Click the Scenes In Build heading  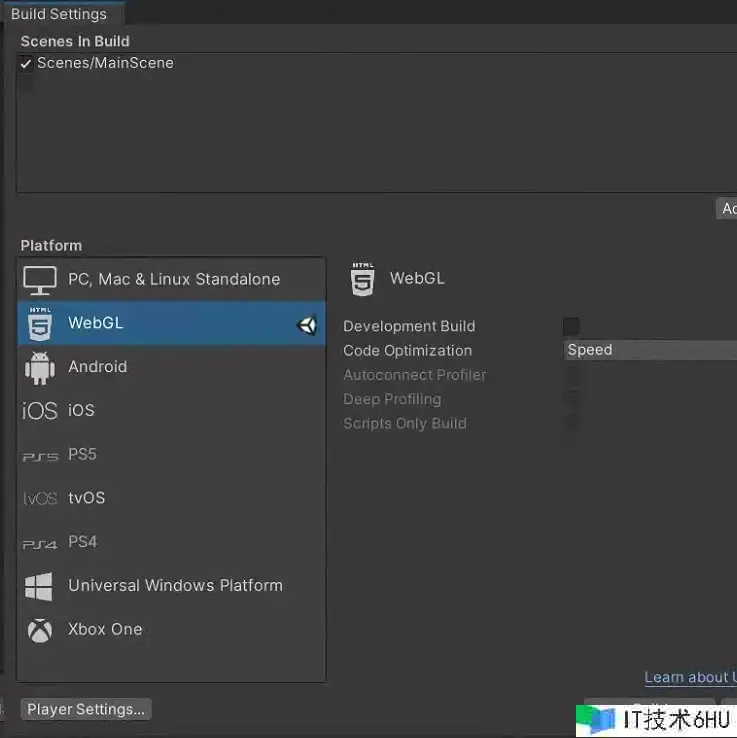pos(75,41)
